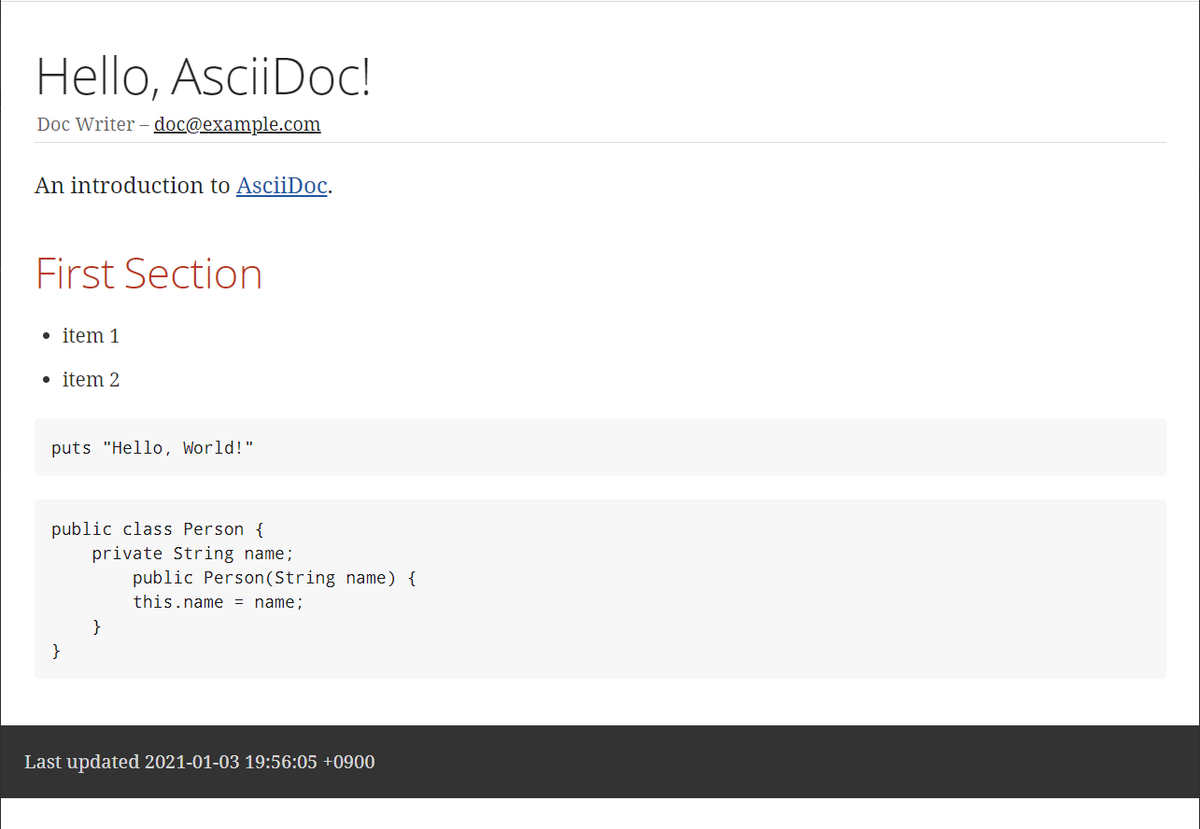Select the 'item 1' list entry
The width and height of the screenshot is (1200, 829).
(91, 336)
